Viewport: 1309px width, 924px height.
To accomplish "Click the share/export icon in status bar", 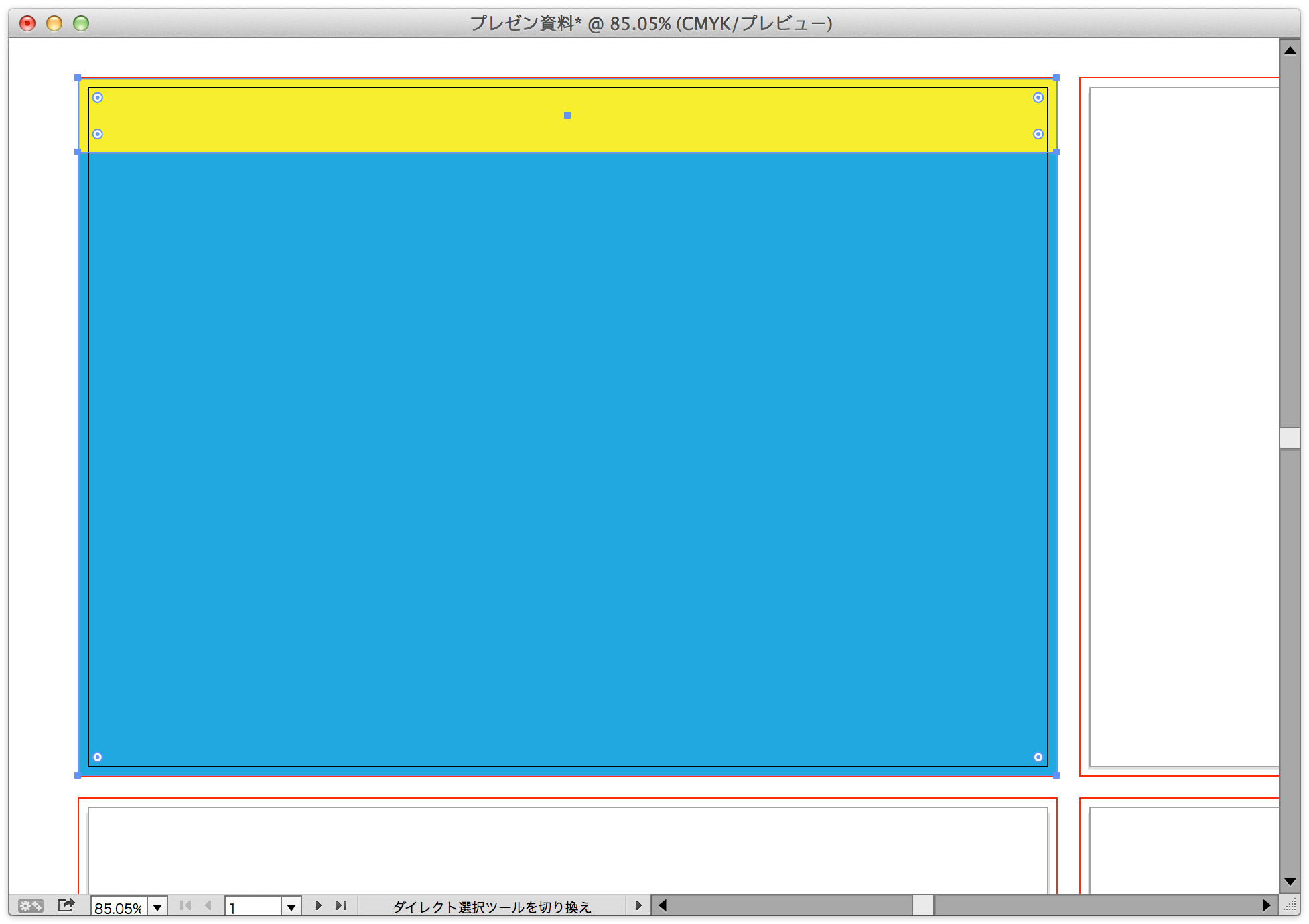I will (x=66, y=905).
